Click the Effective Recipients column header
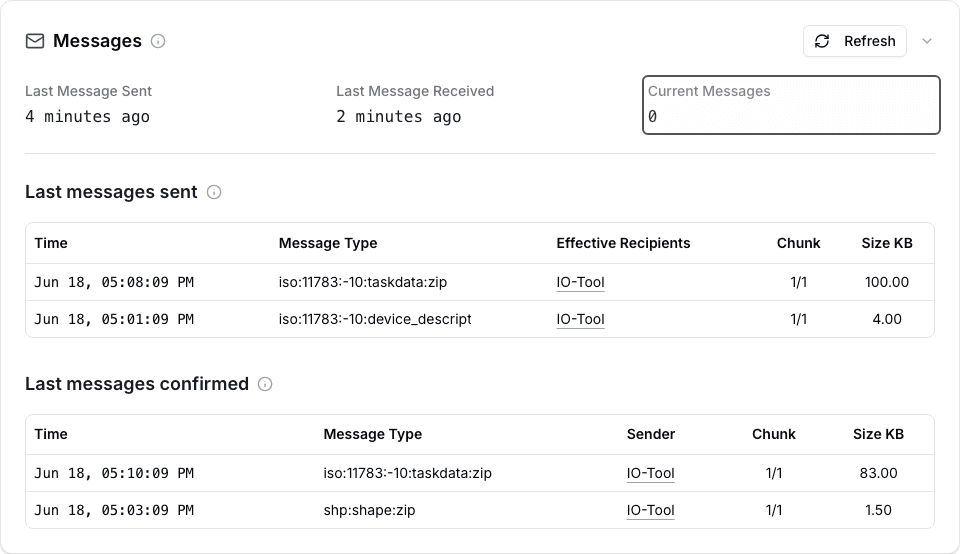 click(x=623, y=243)
